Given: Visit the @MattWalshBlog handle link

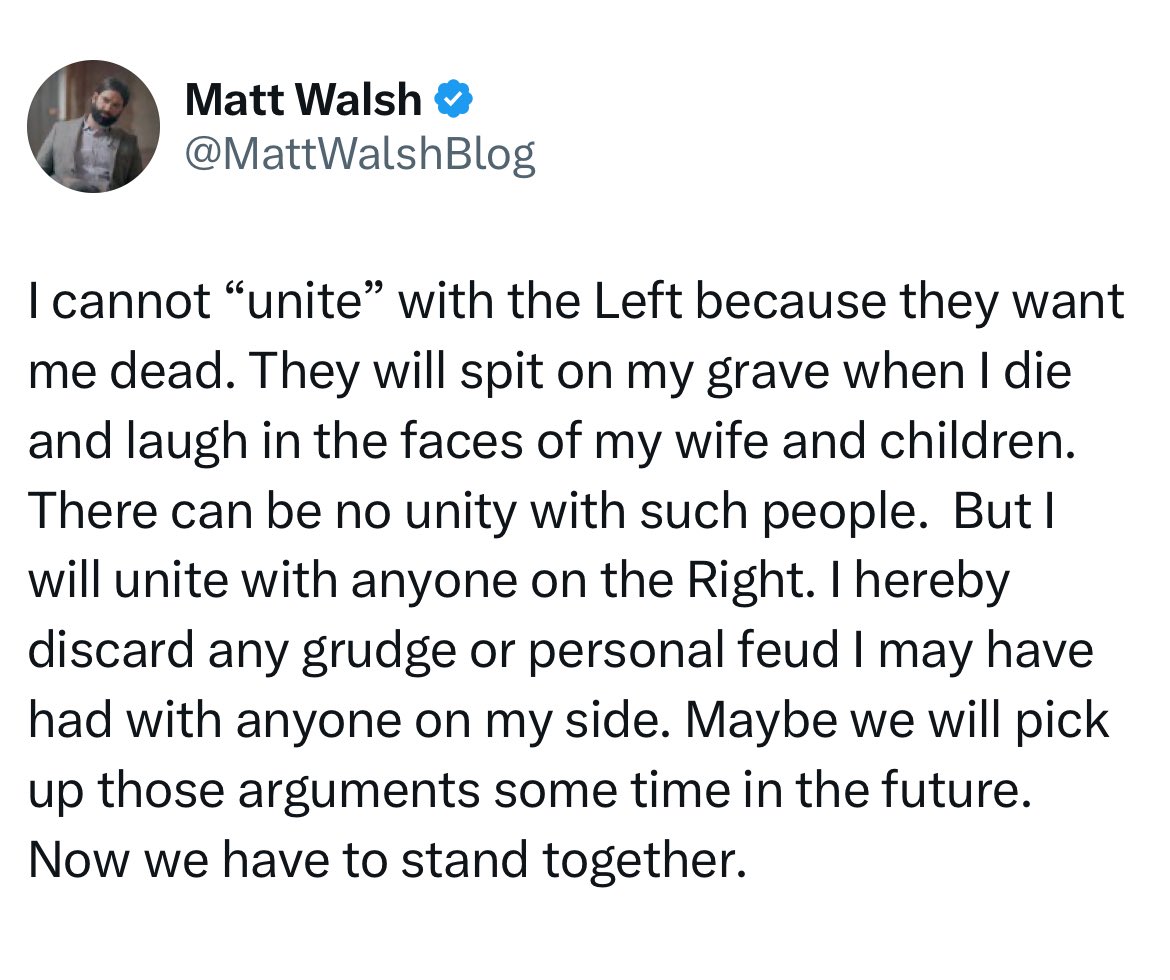Looking at the screenshot, I should pyautogui.click(x=360, y=154).
